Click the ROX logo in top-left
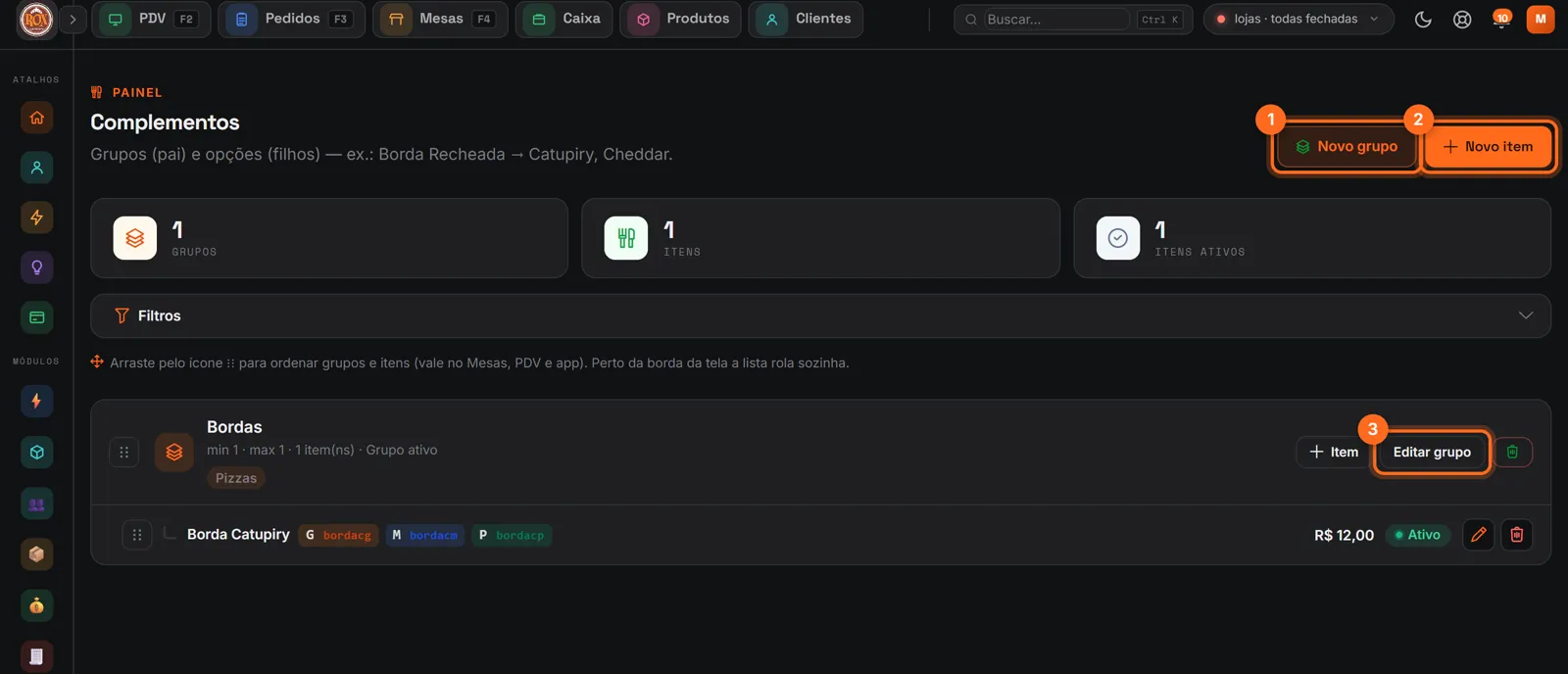This screenshot has width=1568, height=674. [x=36, y=19]
